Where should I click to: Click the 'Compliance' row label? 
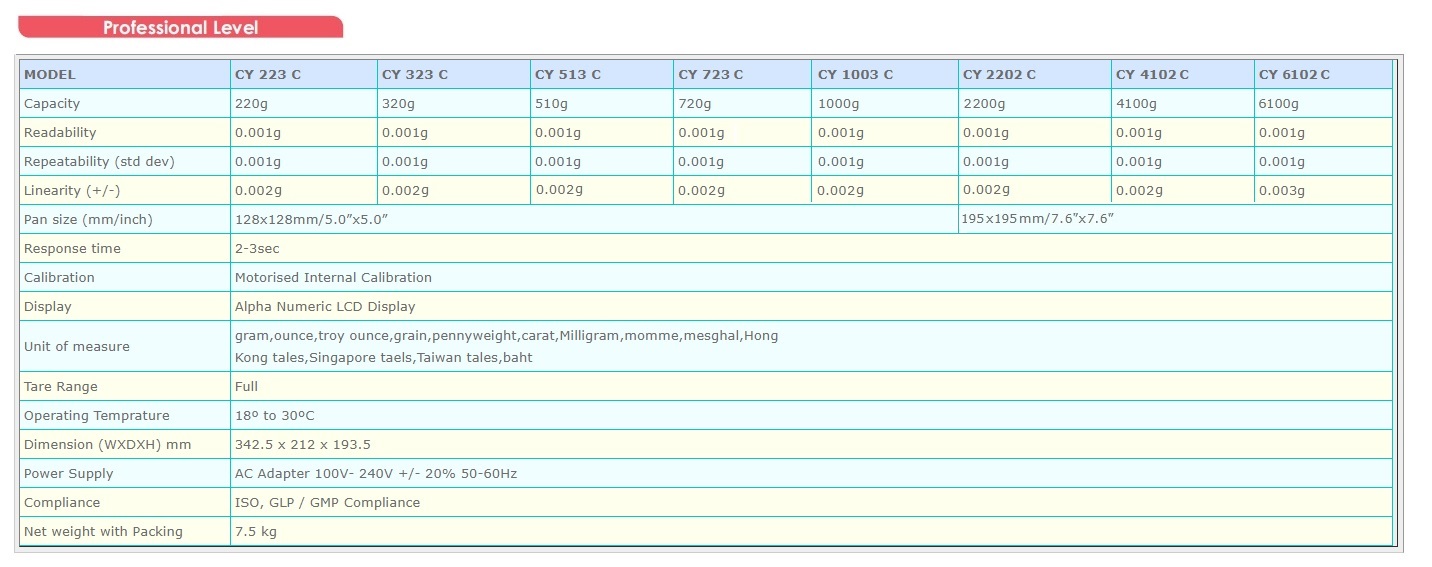62,503
